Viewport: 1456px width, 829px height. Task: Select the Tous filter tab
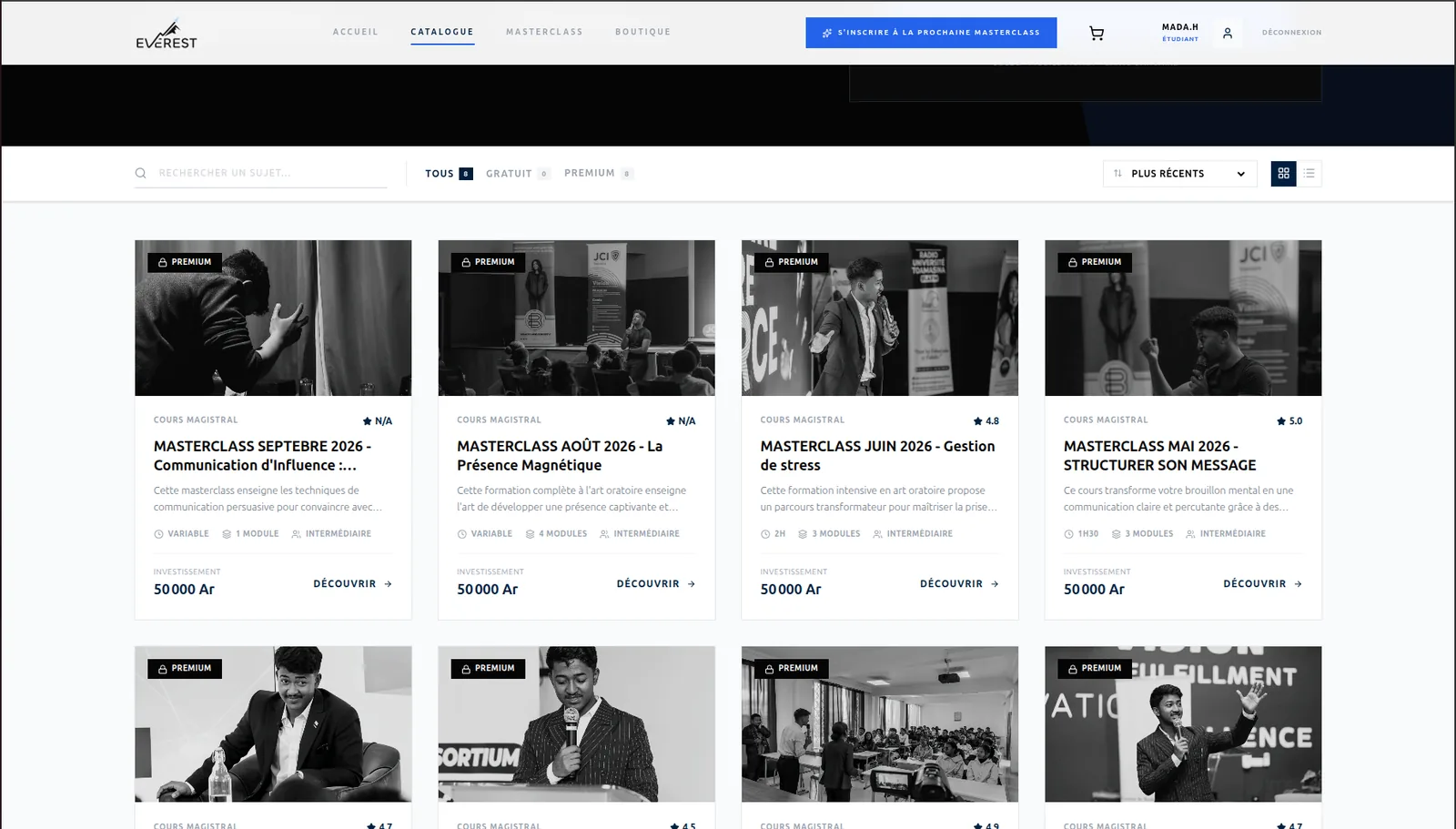point(449,174)
